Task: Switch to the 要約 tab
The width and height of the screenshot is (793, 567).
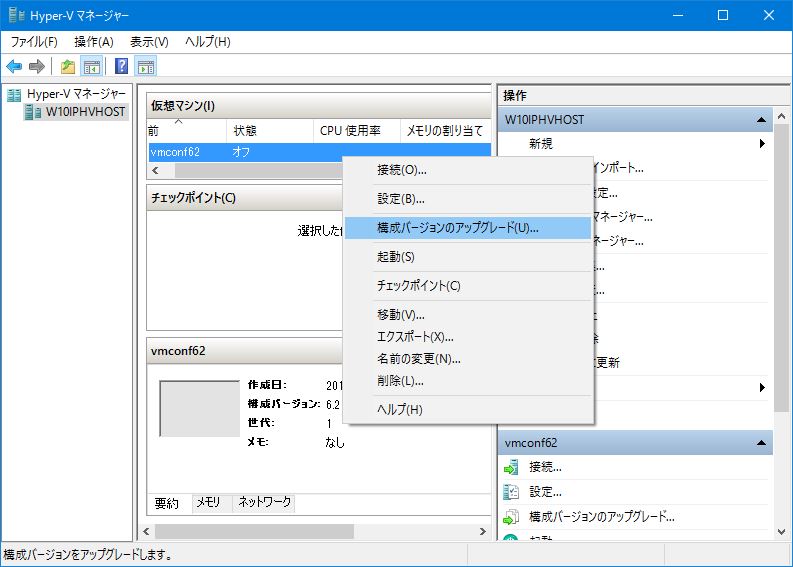Action: pos(167,503)
